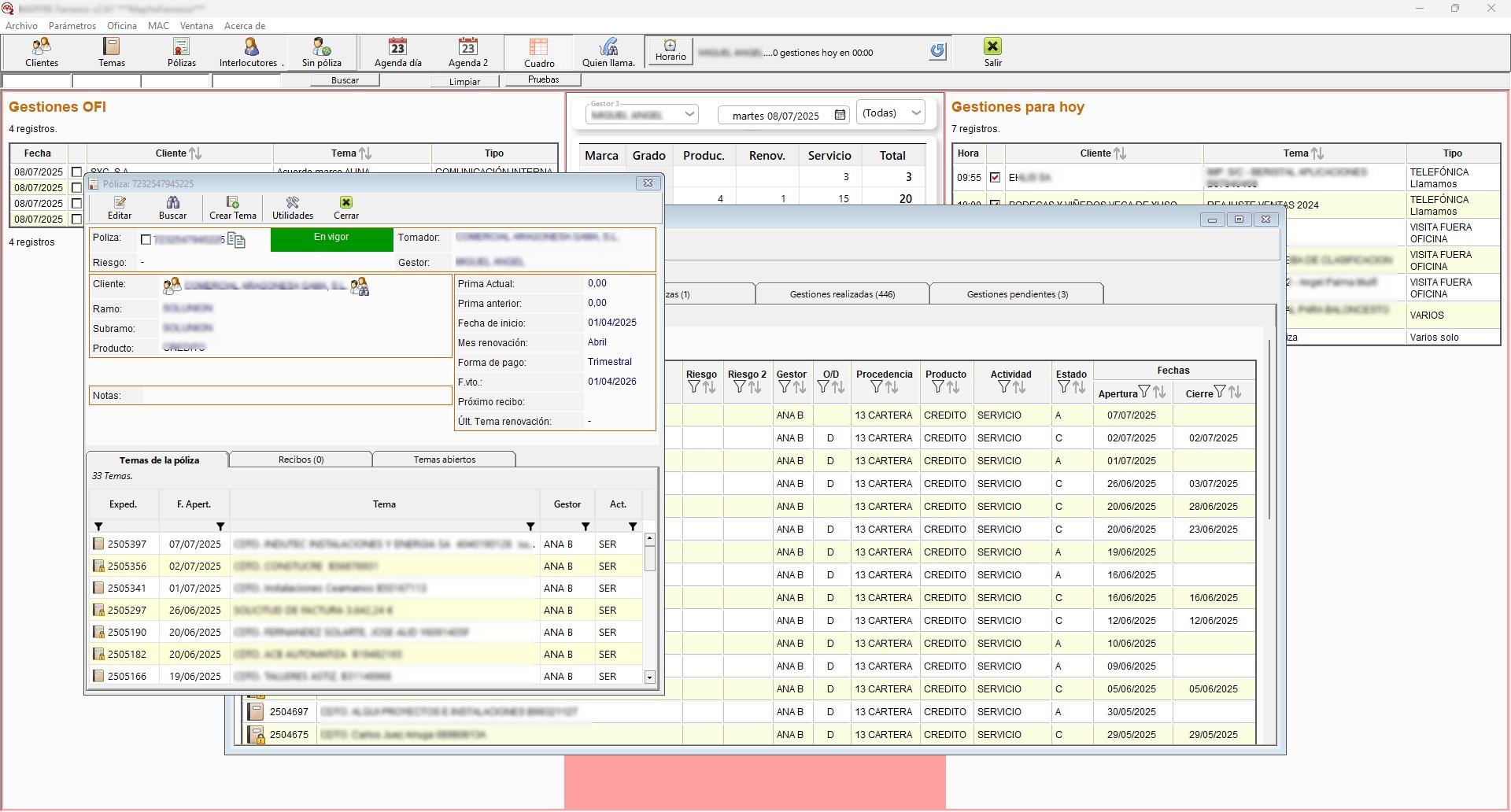Open Parámetros menu

click(72, 25)
